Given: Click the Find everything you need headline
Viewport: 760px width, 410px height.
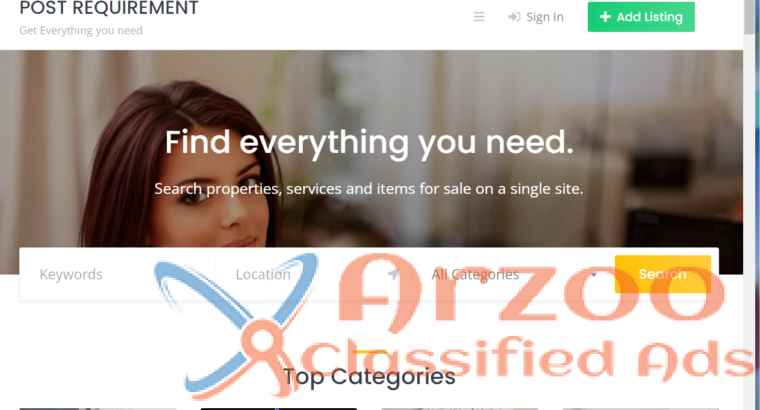Looking at the screenshot, I should click(369, 142).
